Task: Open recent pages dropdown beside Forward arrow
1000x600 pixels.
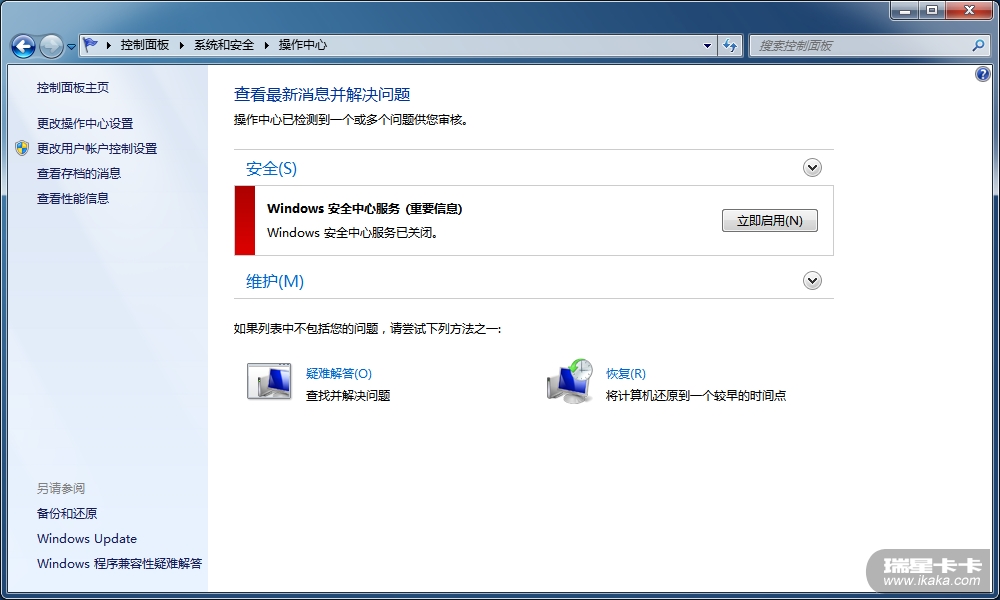Action: 71,47
